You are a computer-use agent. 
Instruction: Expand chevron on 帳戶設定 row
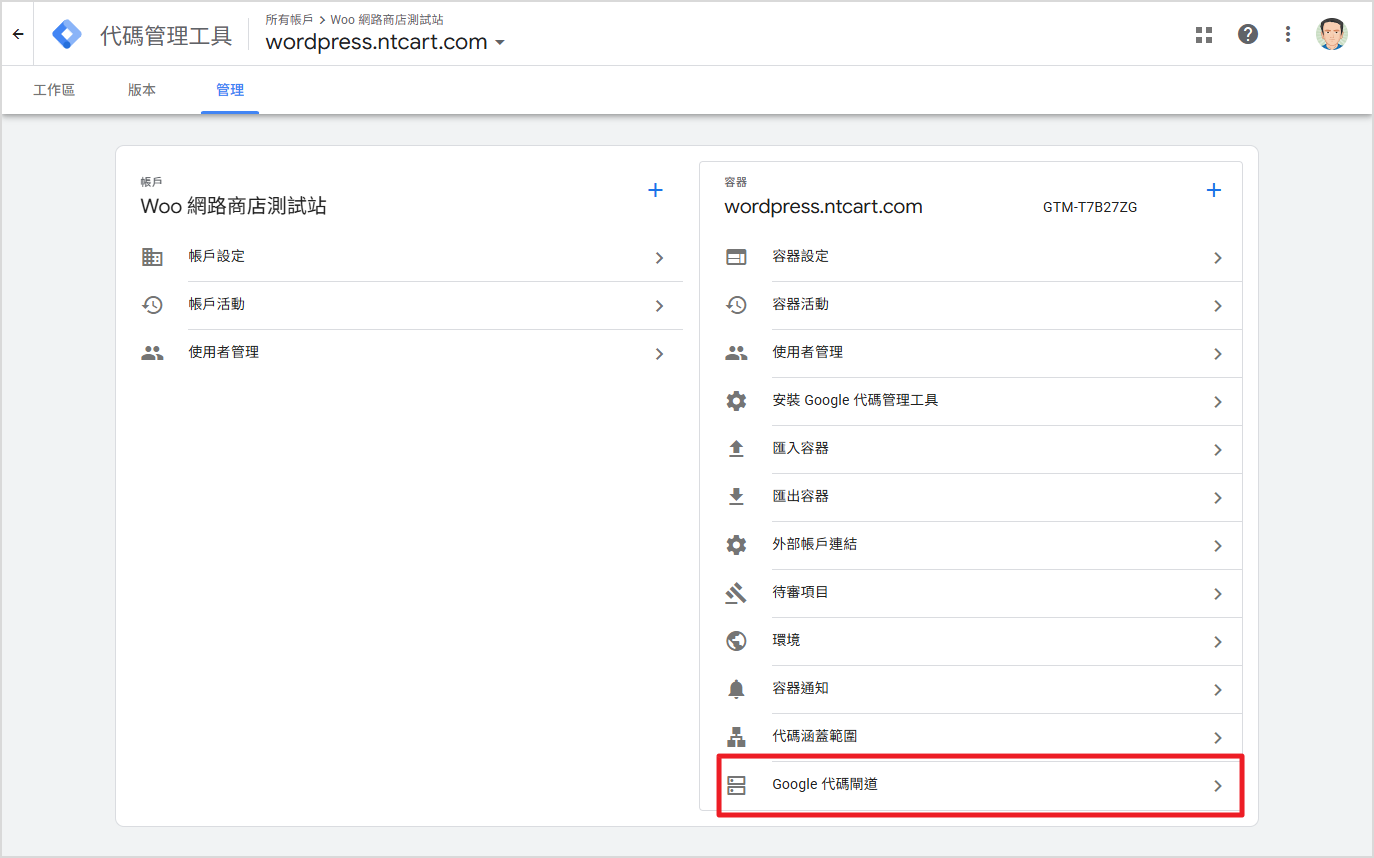coord(660,258)
